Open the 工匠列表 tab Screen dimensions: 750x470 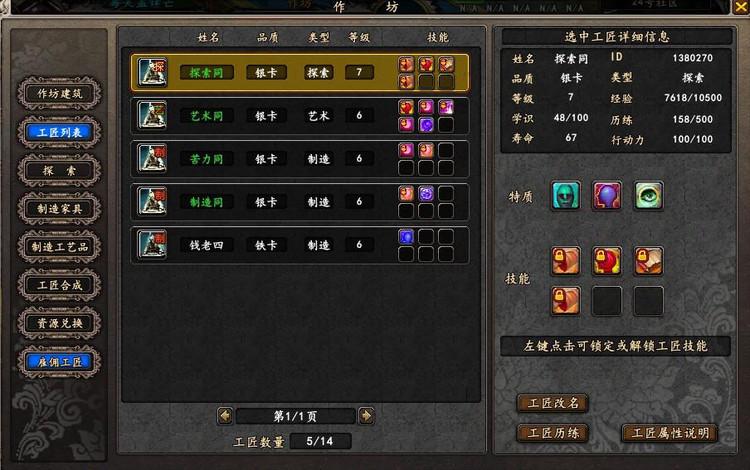pyautogui.click(x=60, y=132)
